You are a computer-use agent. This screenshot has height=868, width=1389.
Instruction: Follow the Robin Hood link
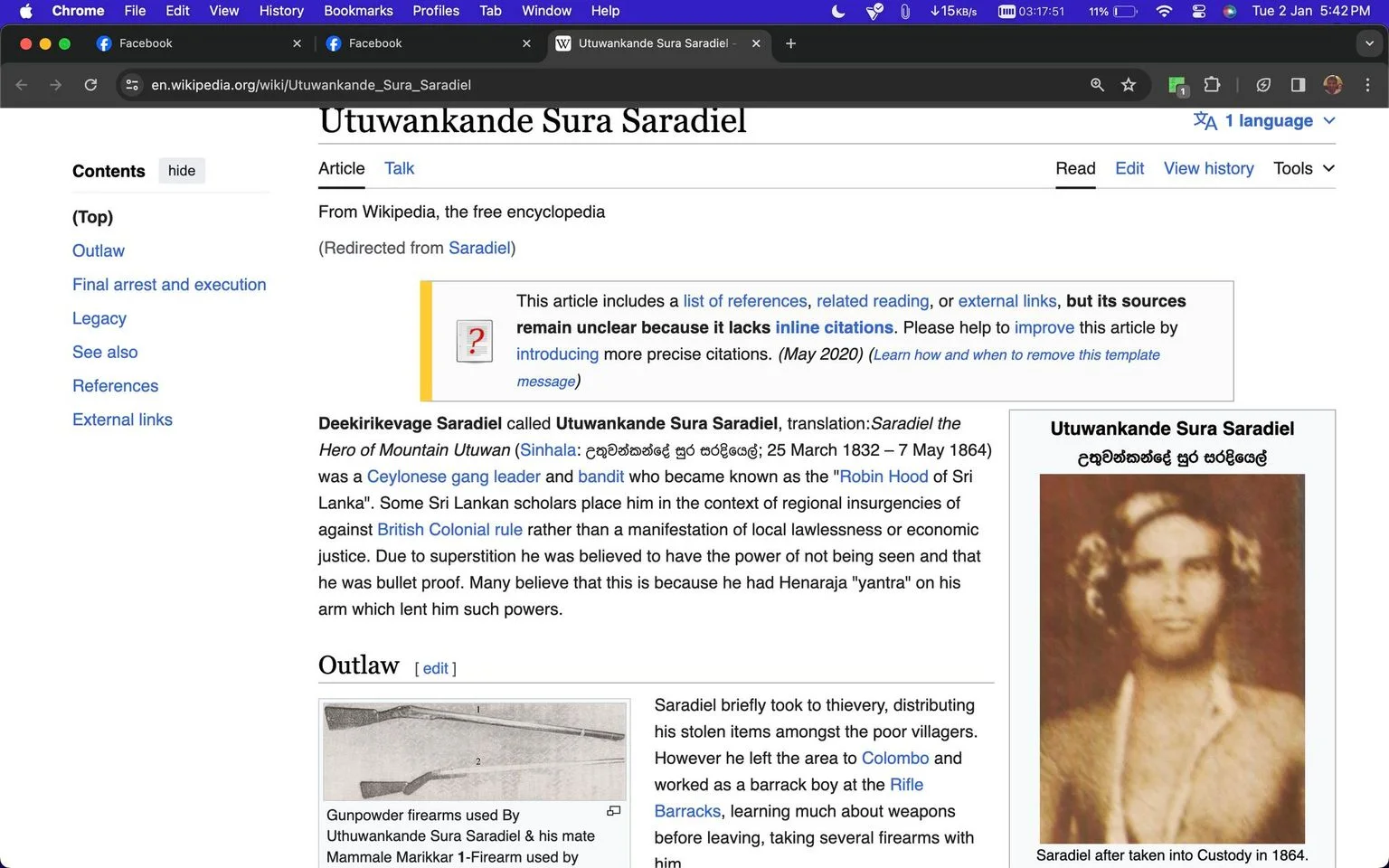883,476
